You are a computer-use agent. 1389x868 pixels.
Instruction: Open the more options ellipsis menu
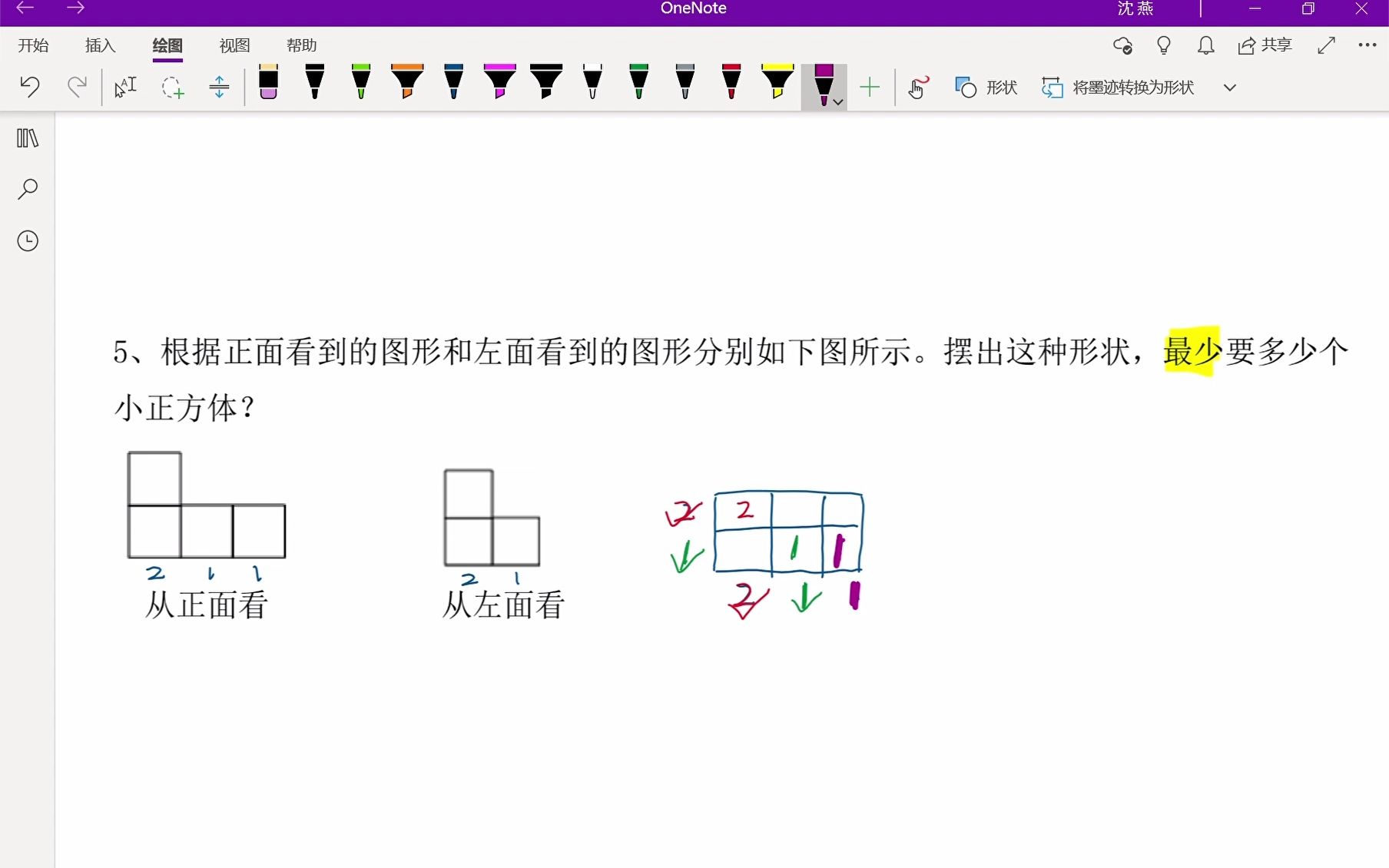[1367, 45]
